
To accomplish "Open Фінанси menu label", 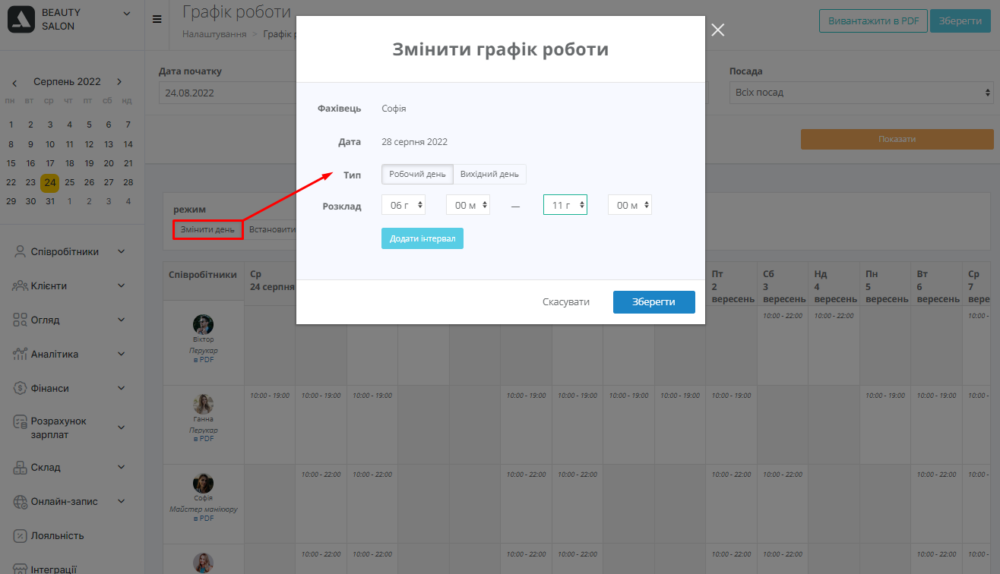I will click(50, 388).
